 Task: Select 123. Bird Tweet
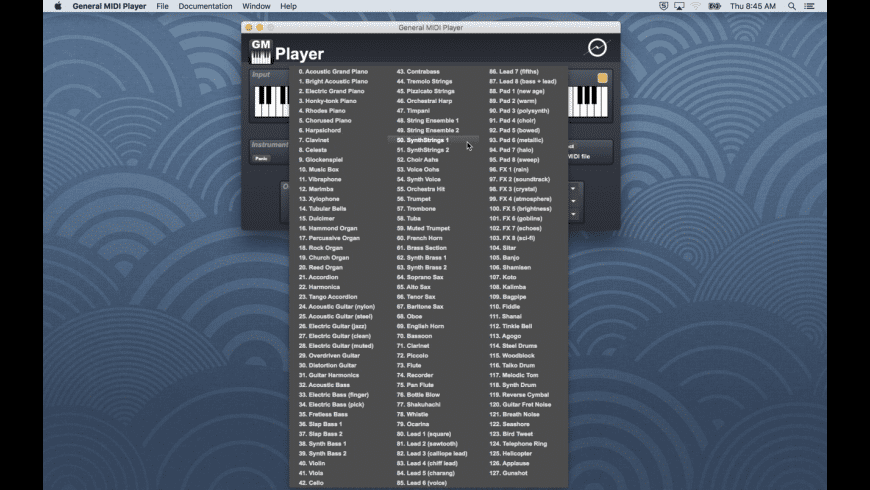tap(511, 435)
